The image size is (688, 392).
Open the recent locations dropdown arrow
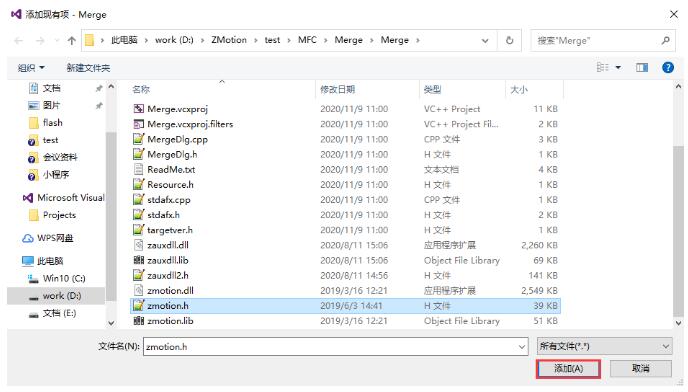57,41
